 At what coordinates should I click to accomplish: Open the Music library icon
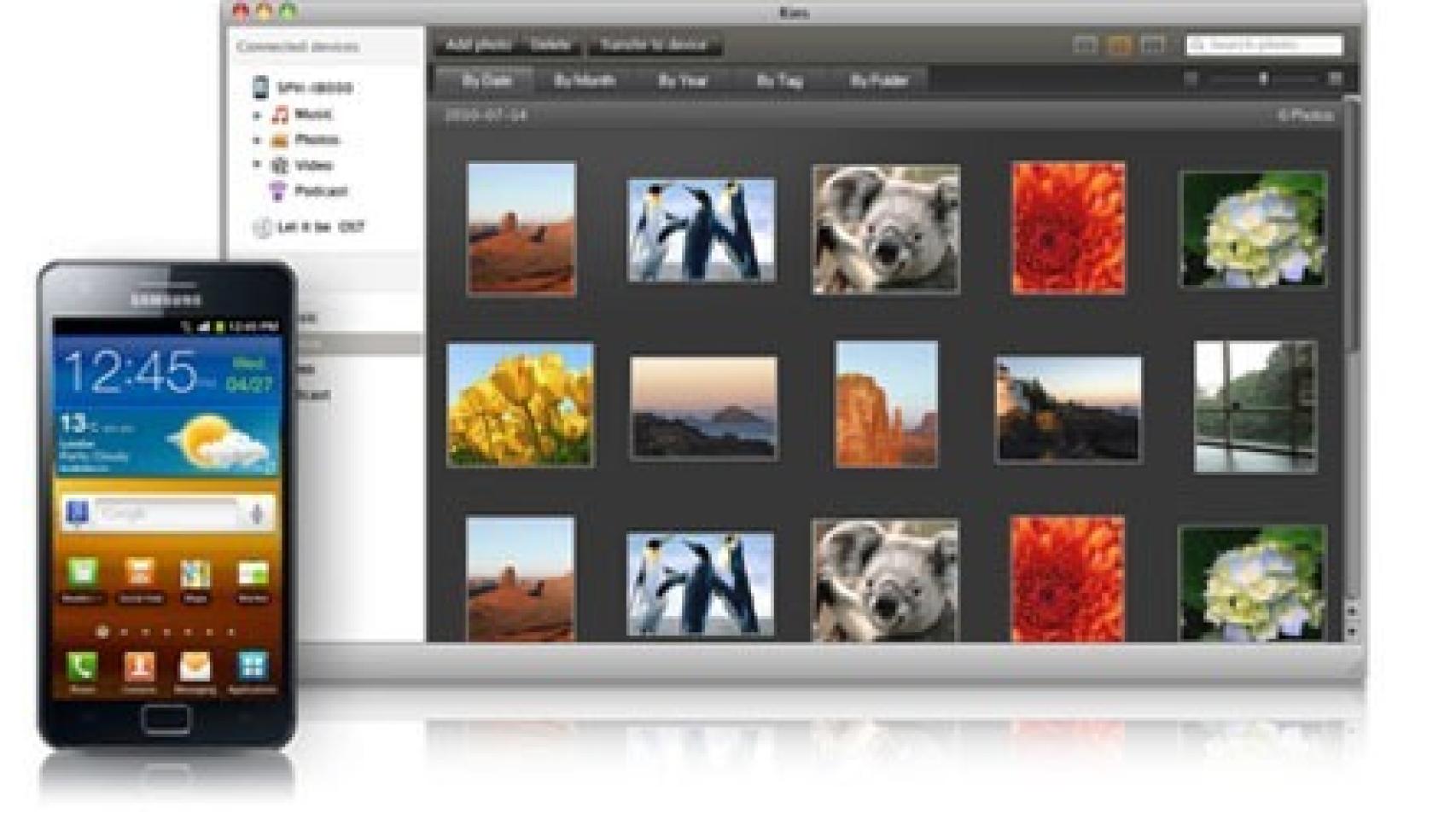[280, 114]
